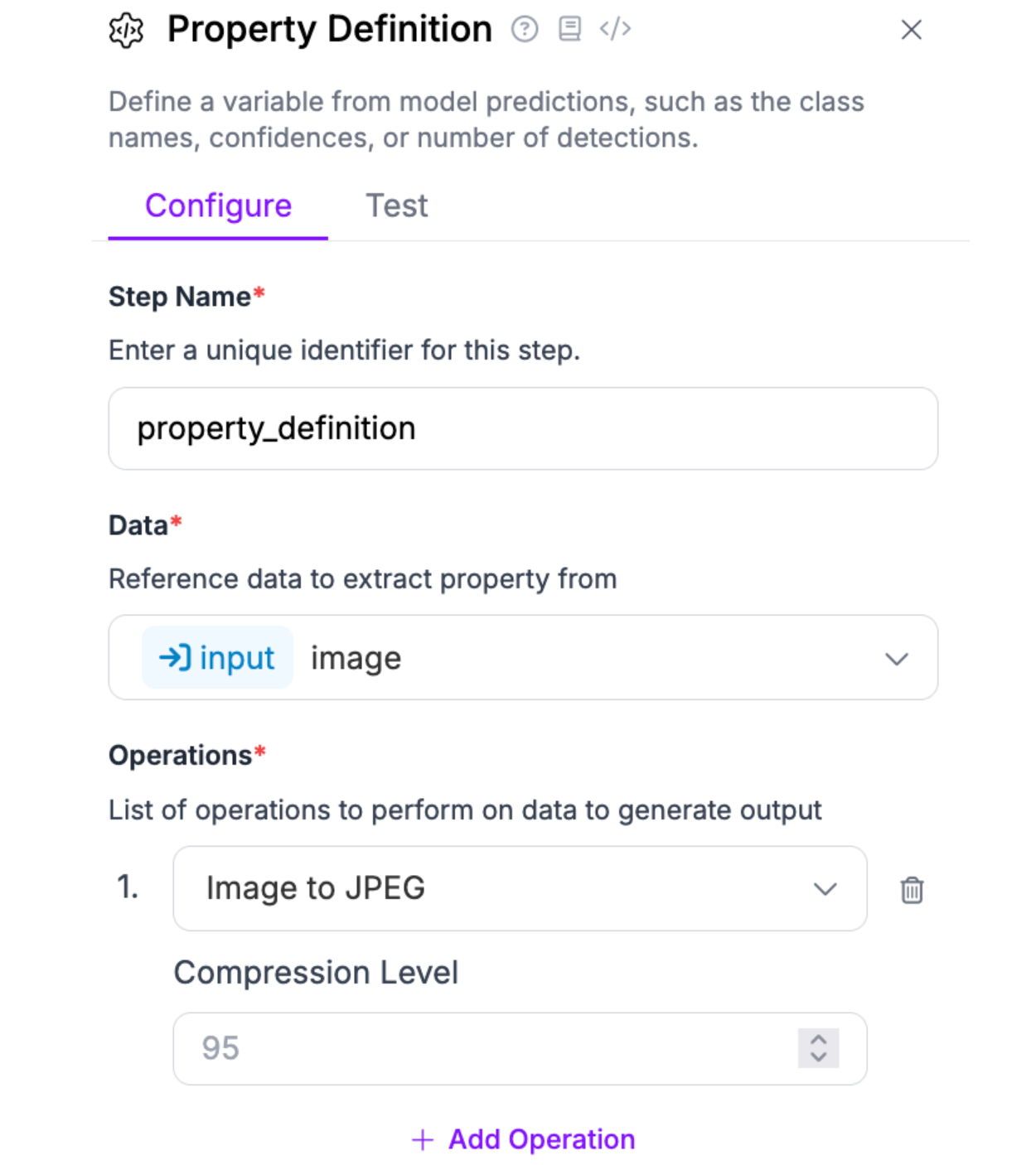Viewport: 1036px width, 1165px height.
Task: Switch to the Configure tab
Action: click(x=218, y=205)
